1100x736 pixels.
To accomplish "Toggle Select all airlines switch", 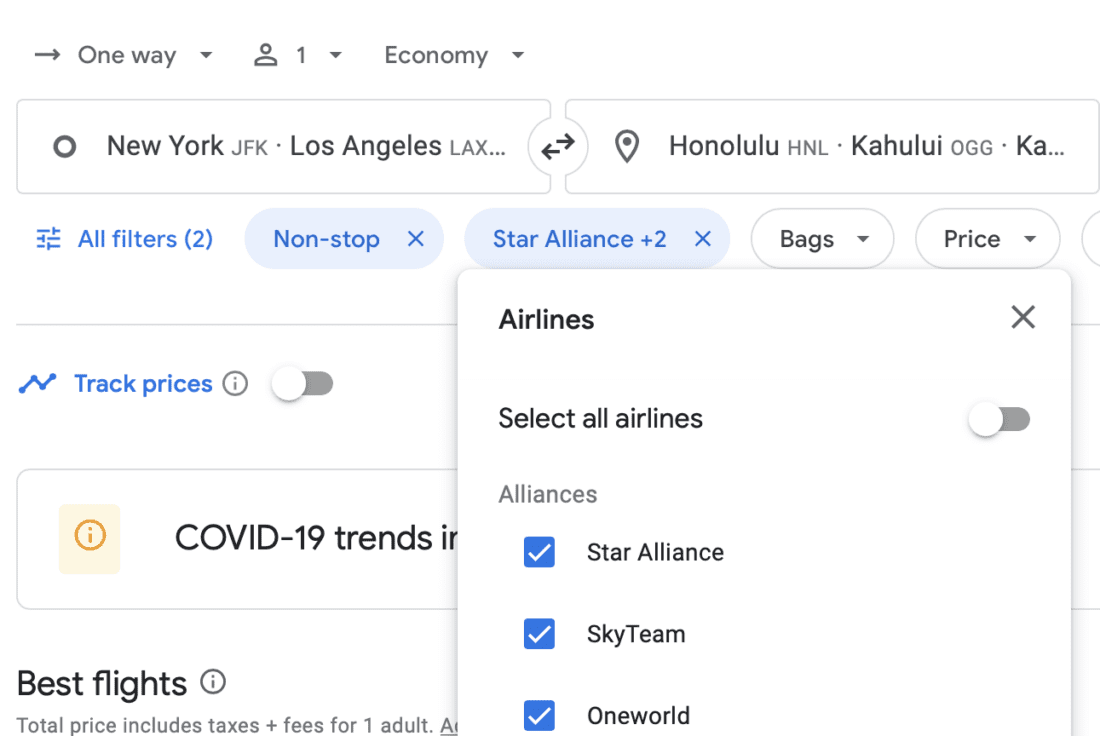I will click(x=1000, y=420).
